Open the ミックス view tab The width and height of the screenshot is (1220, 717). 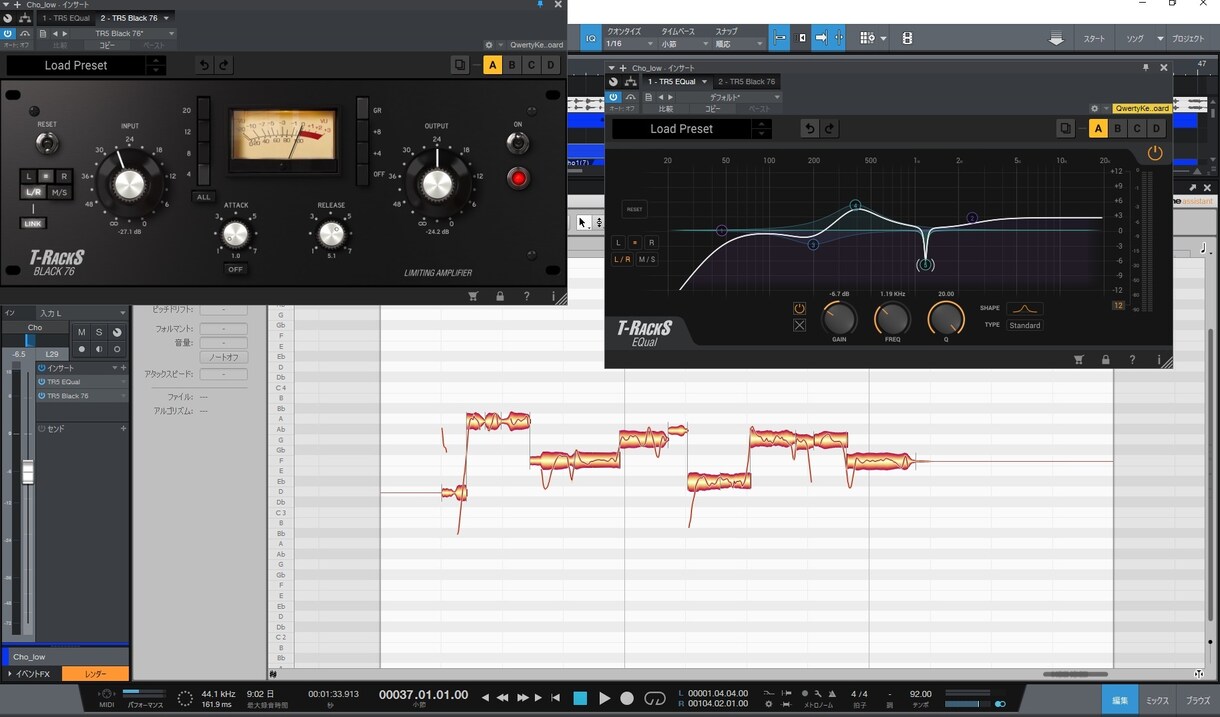point(1157,700)
